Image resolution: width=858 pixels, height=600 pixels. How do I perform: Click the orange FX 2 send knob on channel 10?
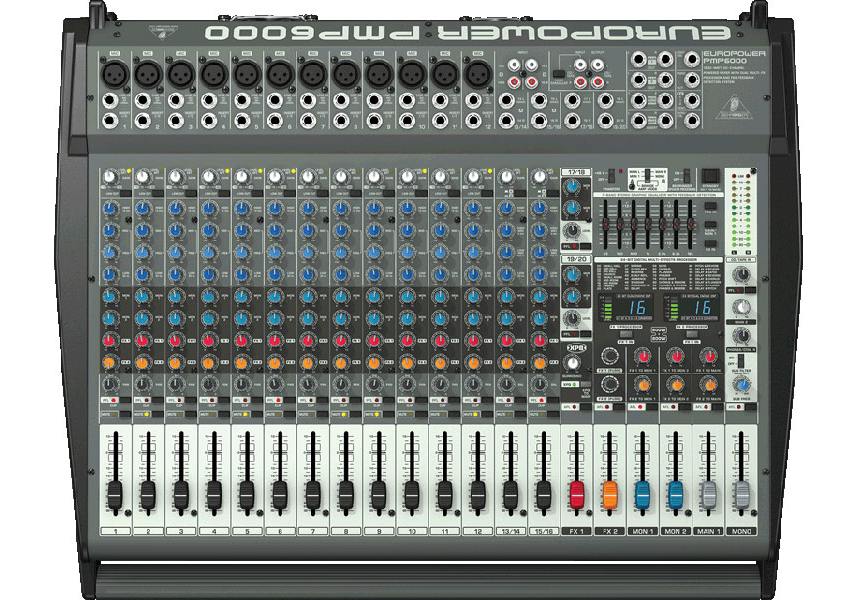point(407,363)
